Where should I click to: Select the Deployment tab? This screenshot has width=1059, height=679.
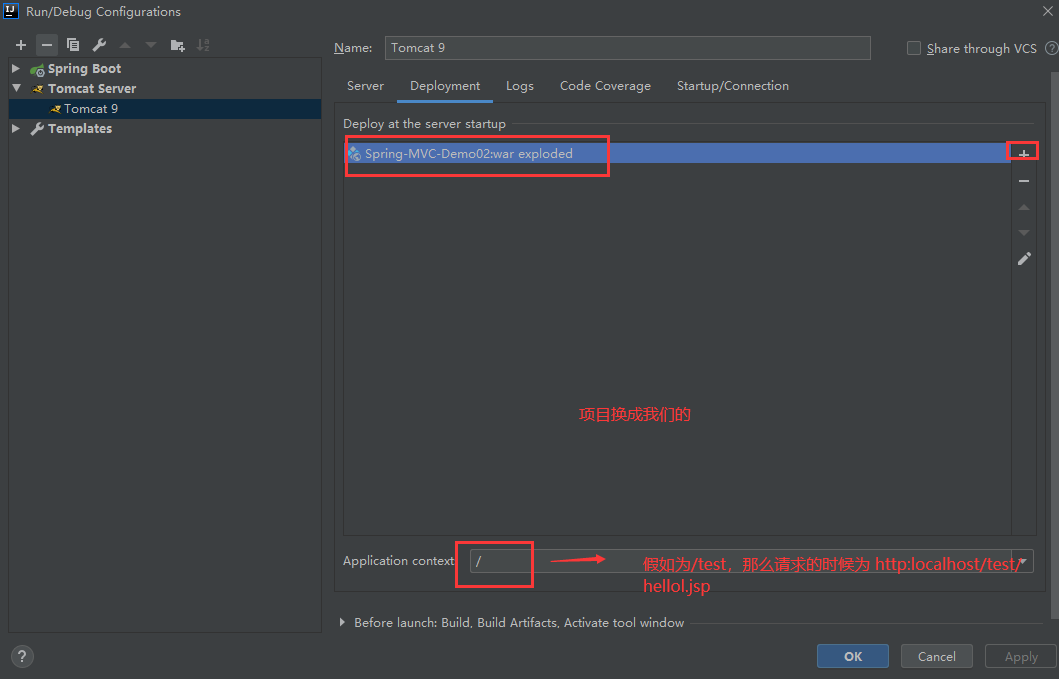coord(445,86)
